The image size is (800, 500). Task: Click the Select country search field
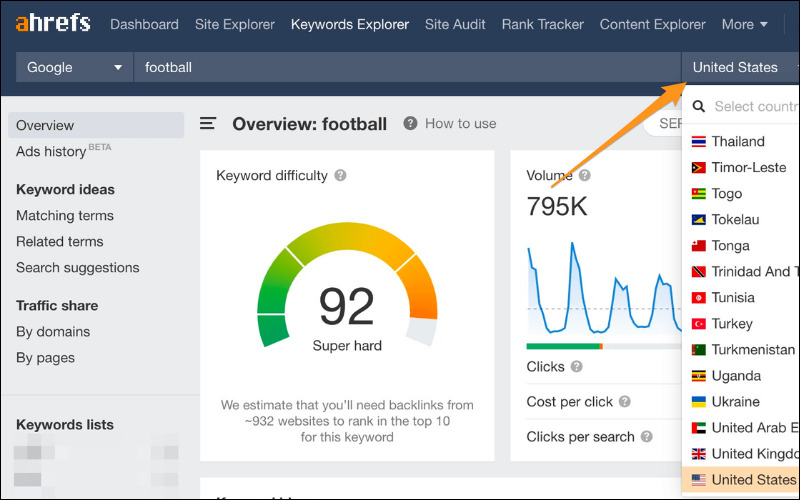[756, 106]
